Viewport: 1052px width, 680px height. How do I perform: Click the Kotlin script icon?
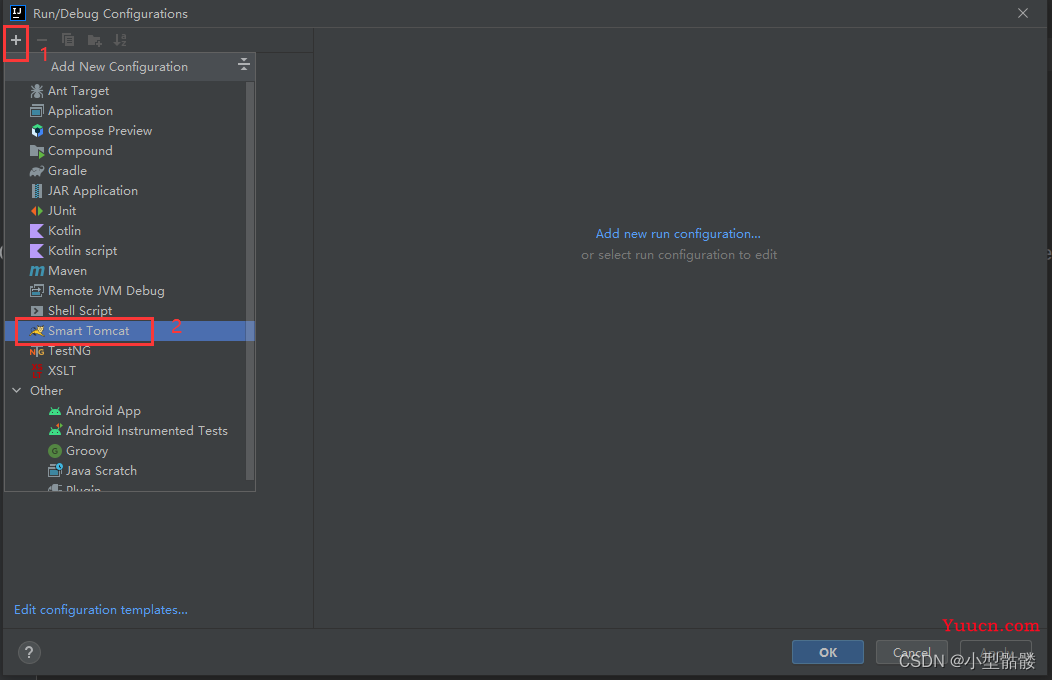(x=37, y=251)
